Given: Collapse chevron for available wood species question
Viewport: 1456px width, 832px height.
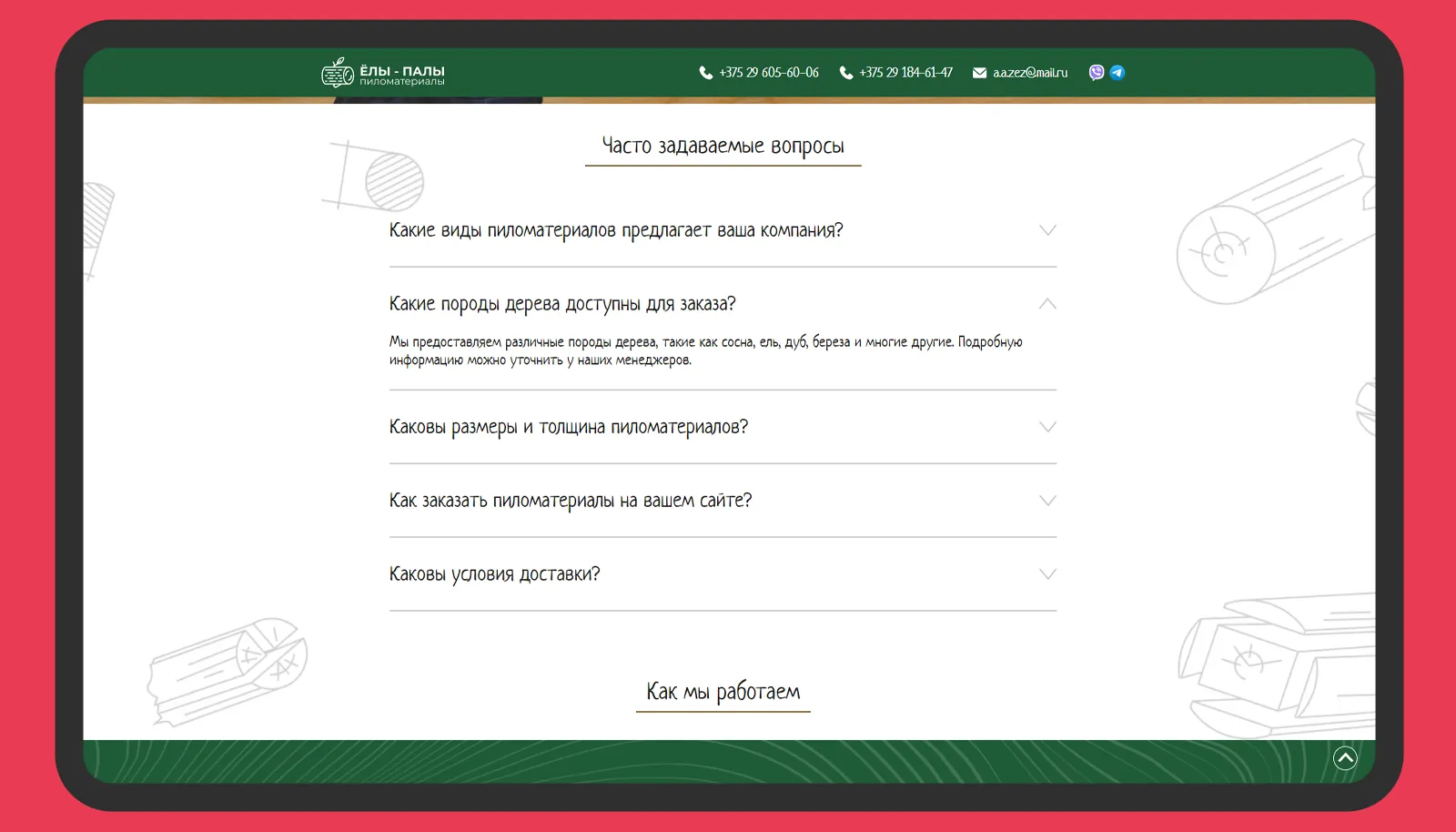Looking at the screenshot, I should coord(1047,304).
